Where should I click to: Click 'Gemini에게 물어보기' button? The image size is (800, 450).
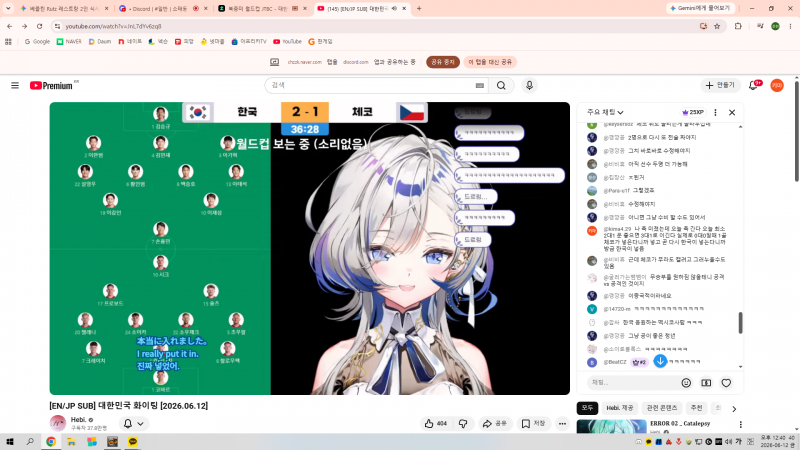pos(701,9)
